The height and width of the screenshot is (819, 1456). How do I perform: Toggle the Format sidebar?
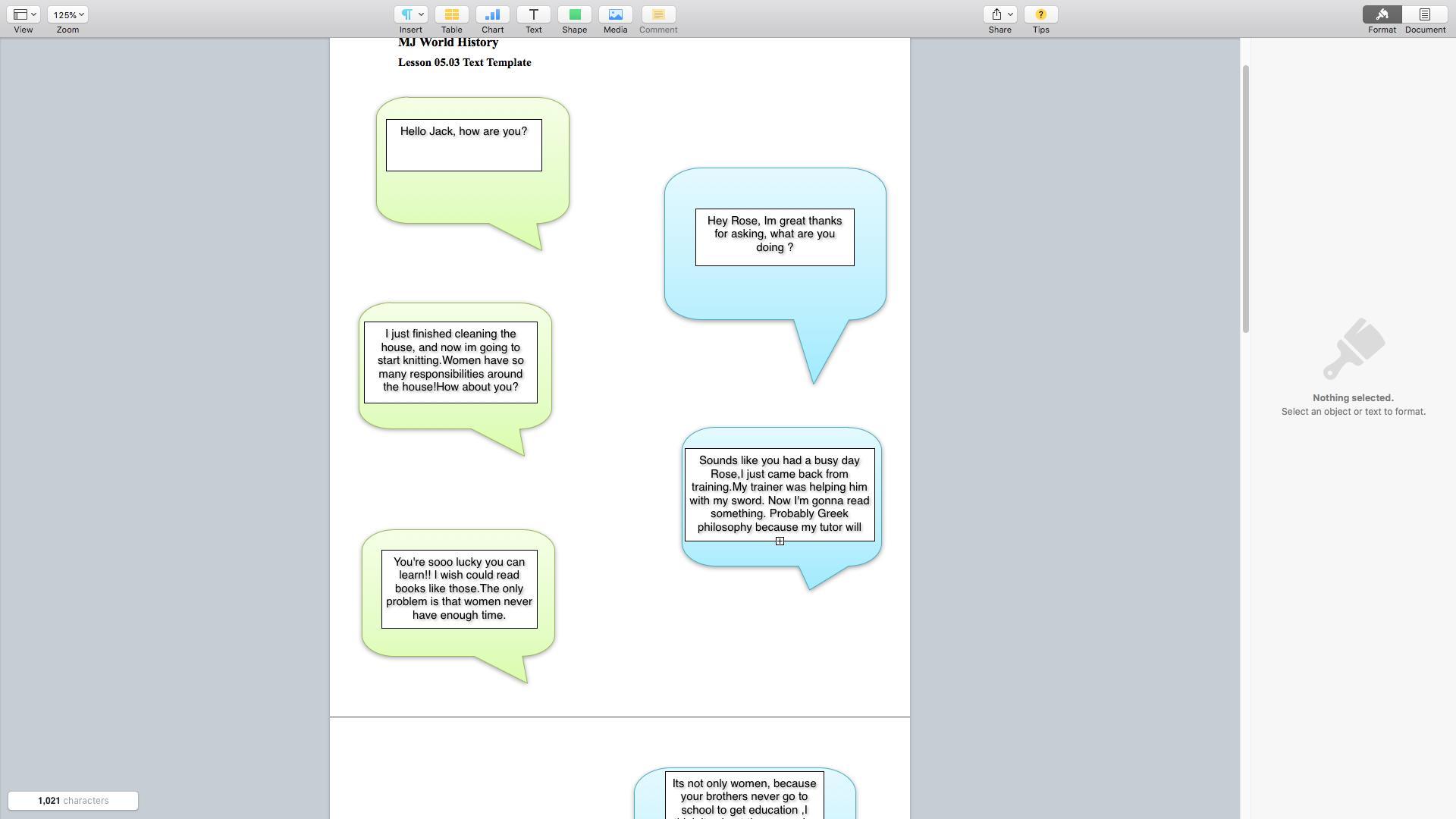coord(1382,14)
